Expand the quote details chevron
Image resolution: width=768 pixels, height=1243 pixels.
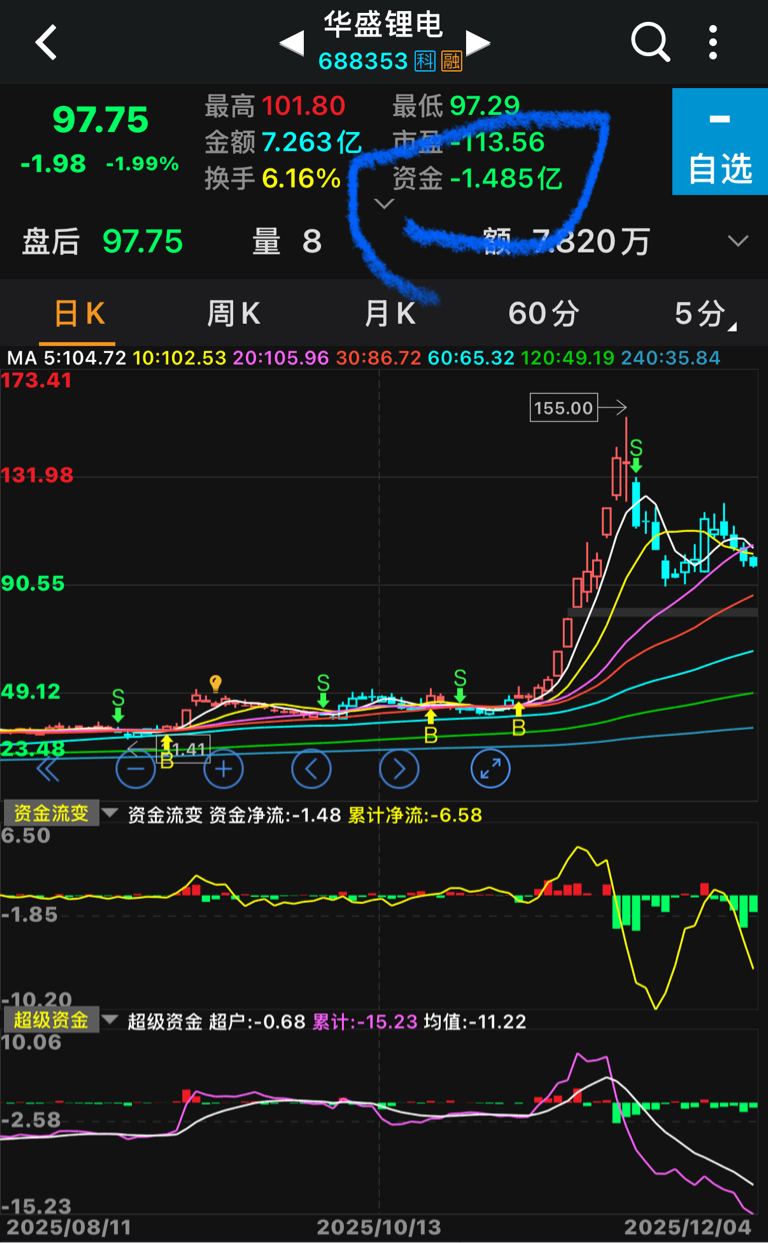click(x=384, y=204)
